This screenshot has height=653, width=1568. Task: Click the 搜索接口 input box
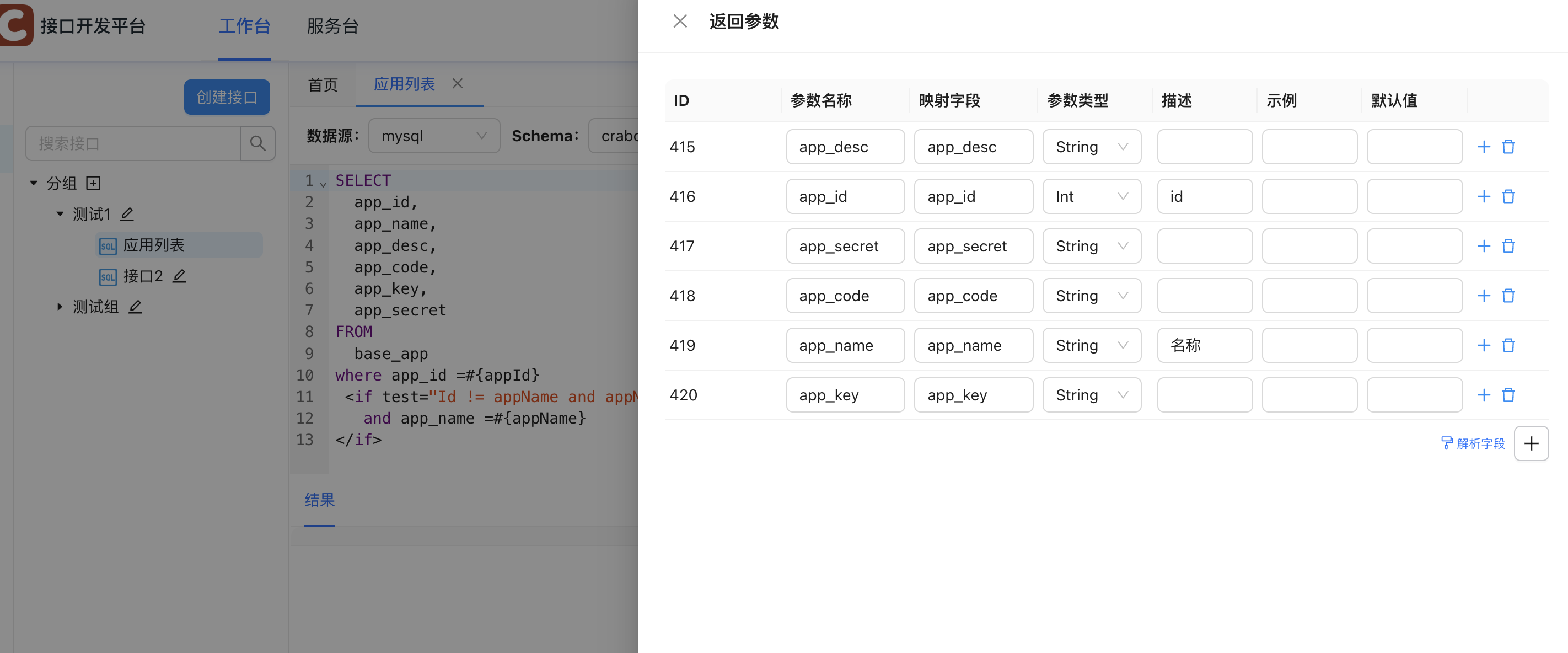133,144
